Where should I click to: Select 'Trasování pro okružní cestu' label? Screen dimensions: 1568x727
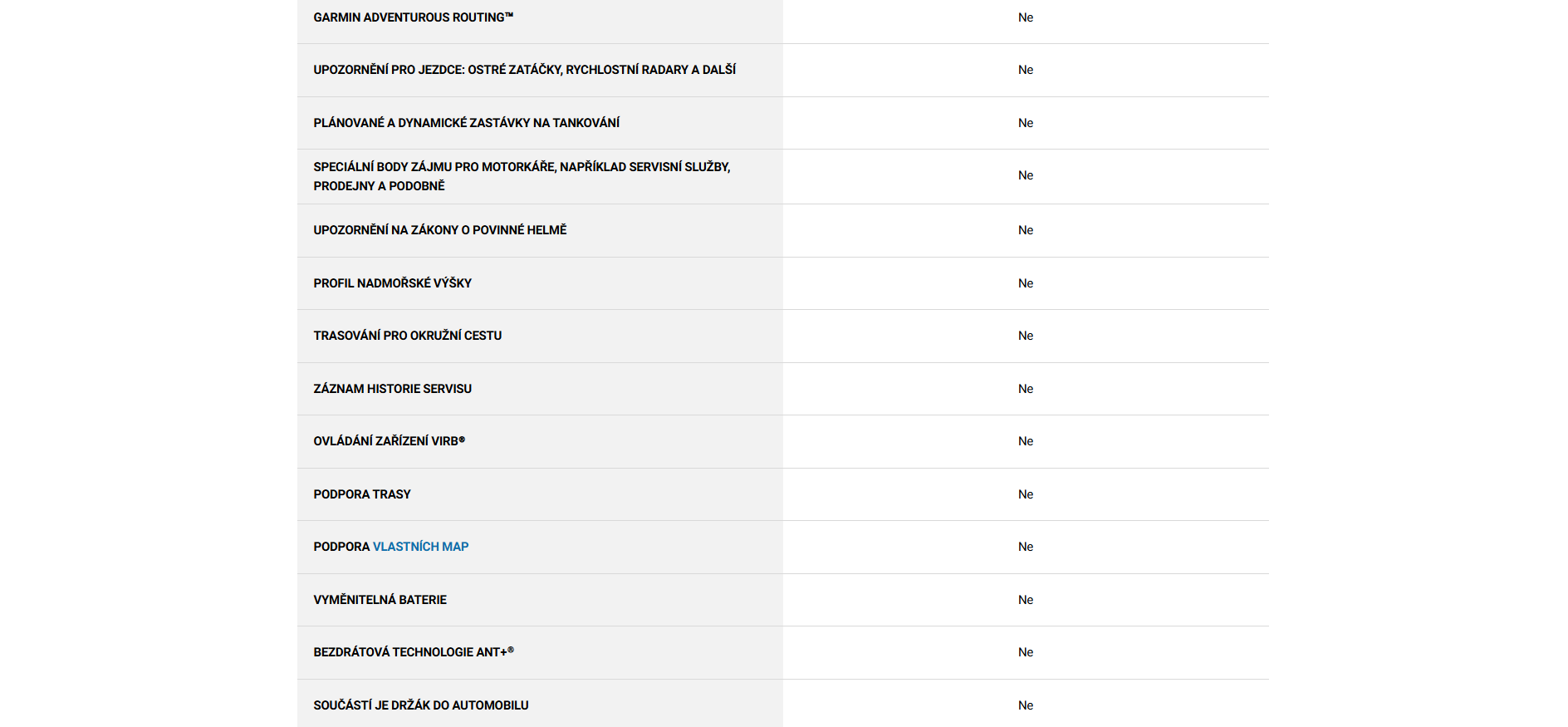[x=407, y=336]
